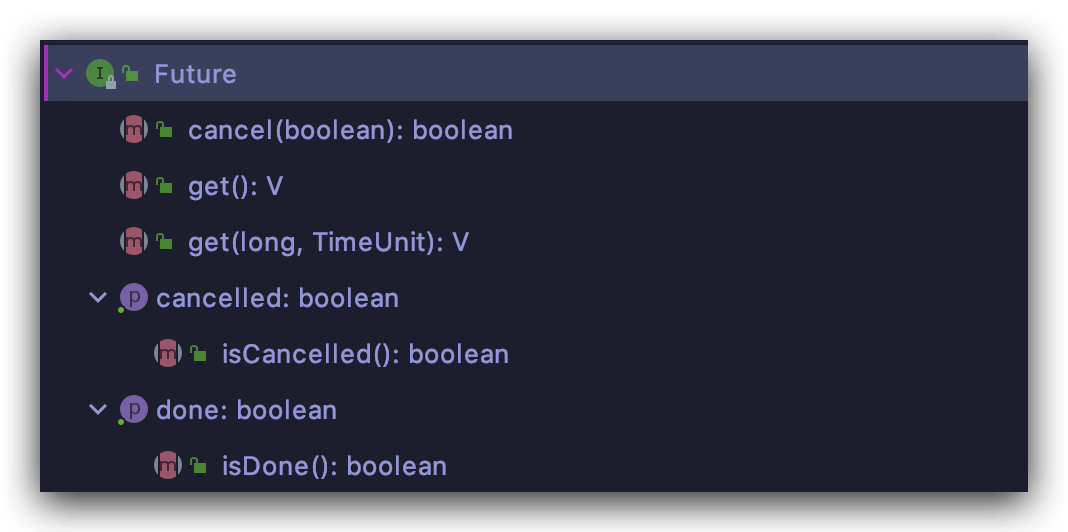Click the method icon beside get(): V

(133, 186)
